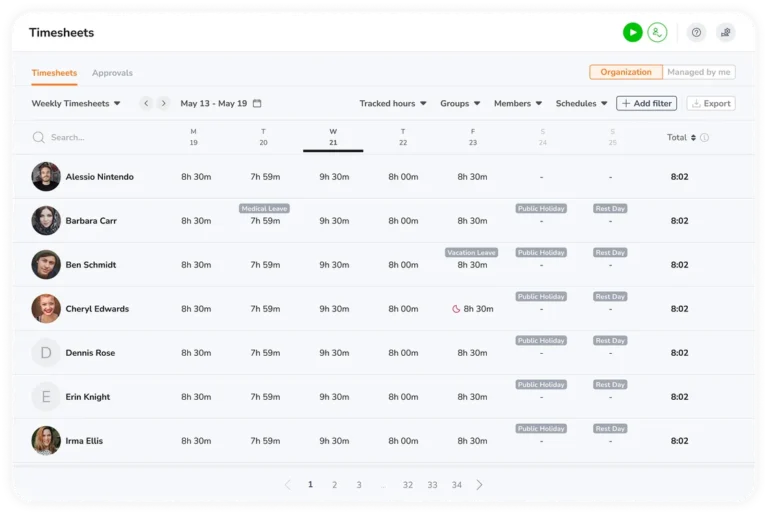Open the green user clock-in icon
The width and height of the screenshot is (768, 515).
657,32
